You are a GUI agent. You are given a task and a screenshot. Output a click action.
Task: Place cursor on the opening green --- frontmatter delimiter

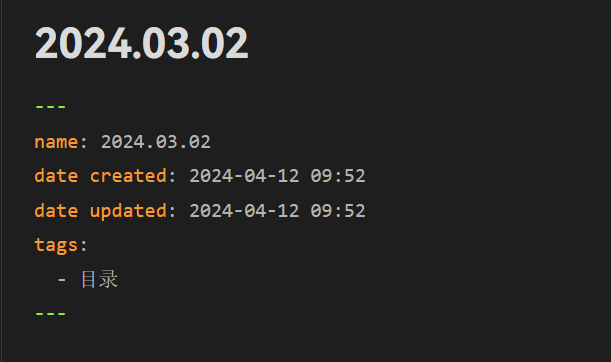(x=51, y=106)
